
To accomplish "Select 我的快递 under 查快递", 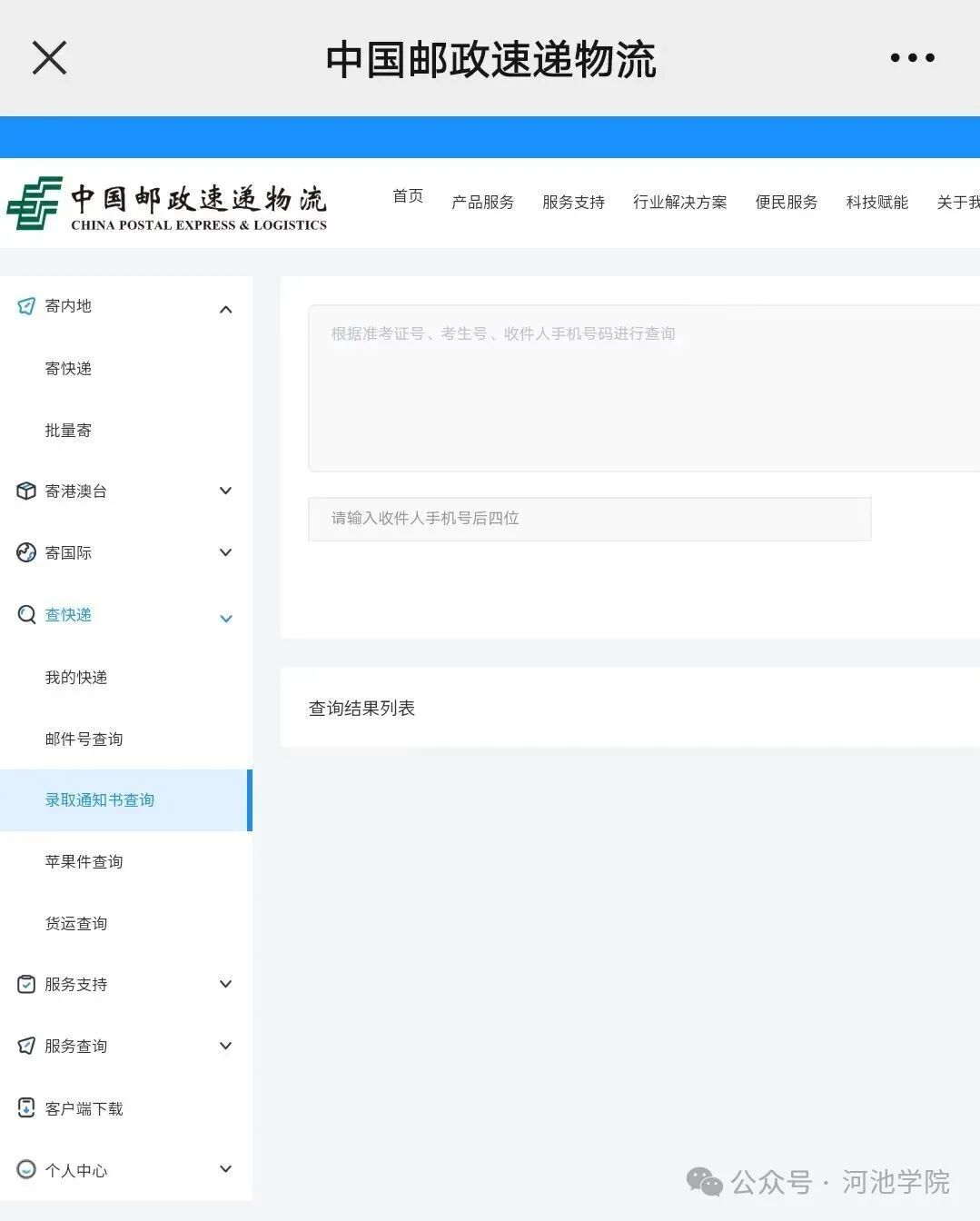I will (x=76, y=677).
